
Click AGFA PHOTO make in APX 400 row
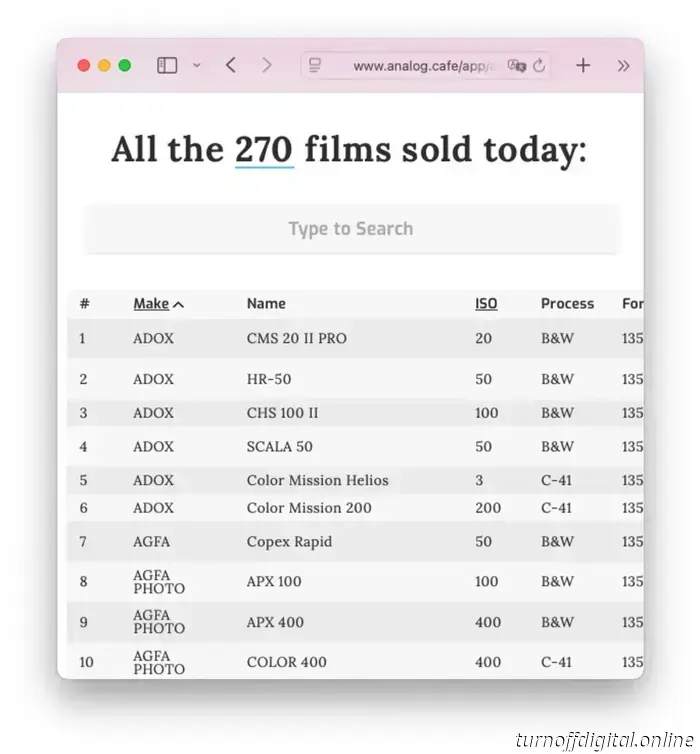159,622
